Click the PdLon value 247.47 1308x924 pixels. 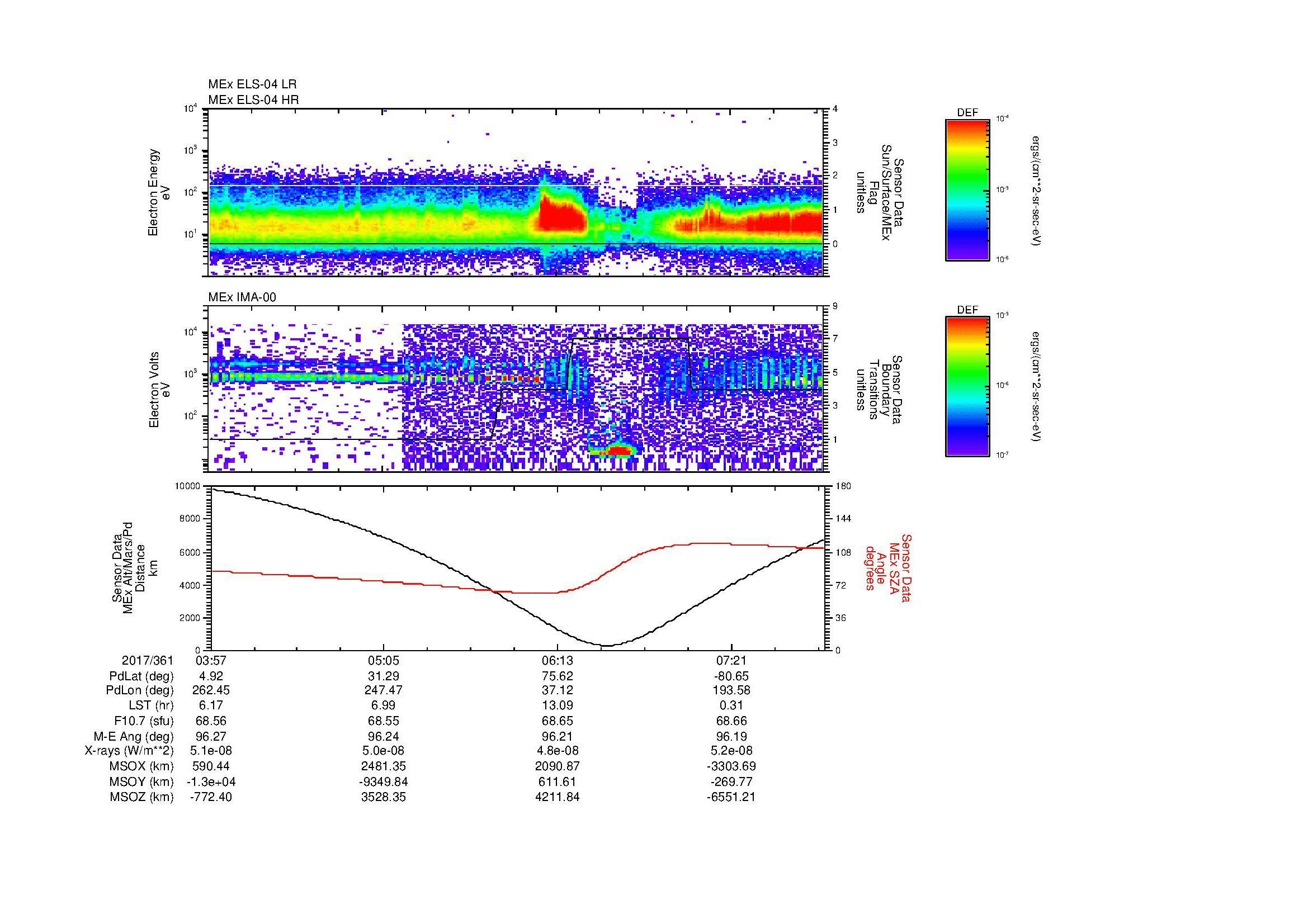(x=384, y=690)
